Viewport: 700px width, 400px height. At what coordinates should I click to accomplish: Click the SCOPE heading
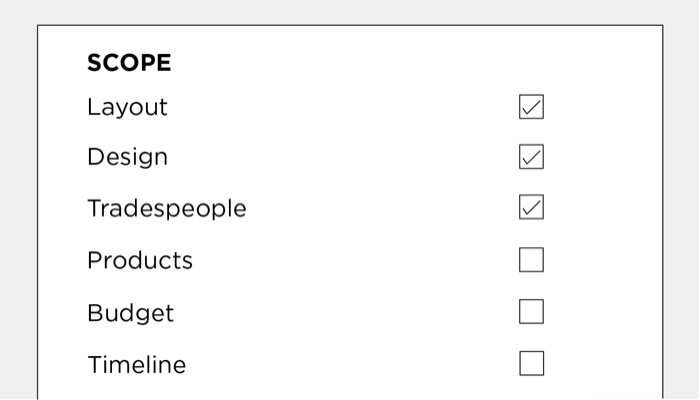[129, 63]
